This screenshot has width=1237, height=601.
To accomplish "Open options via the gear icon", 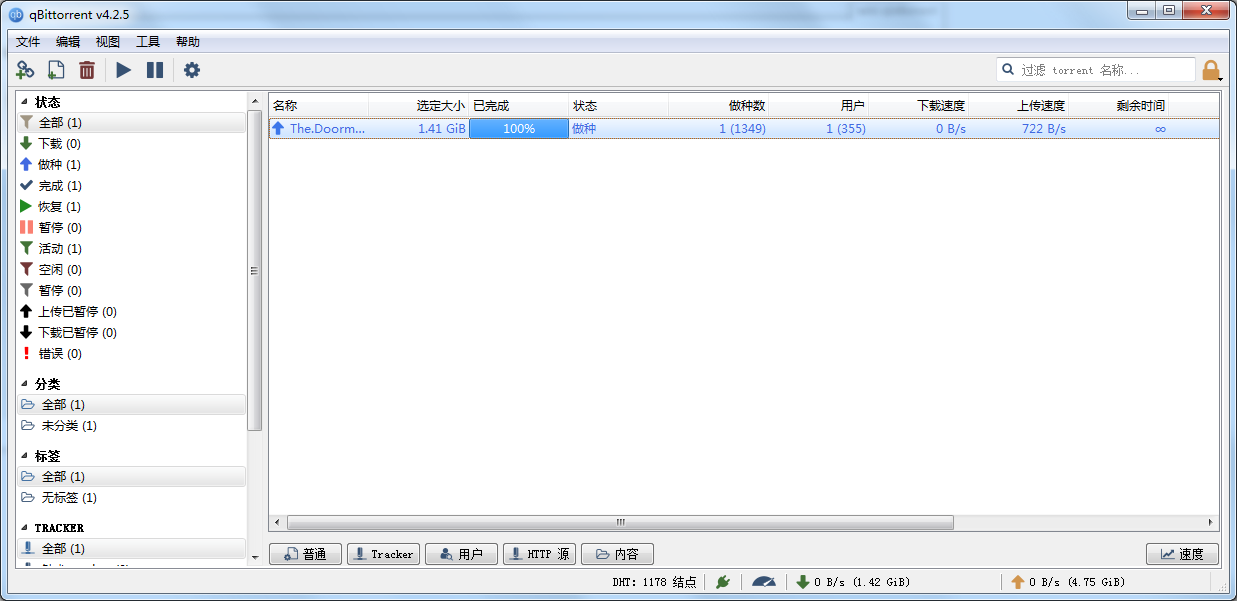I will click(192, 70).
